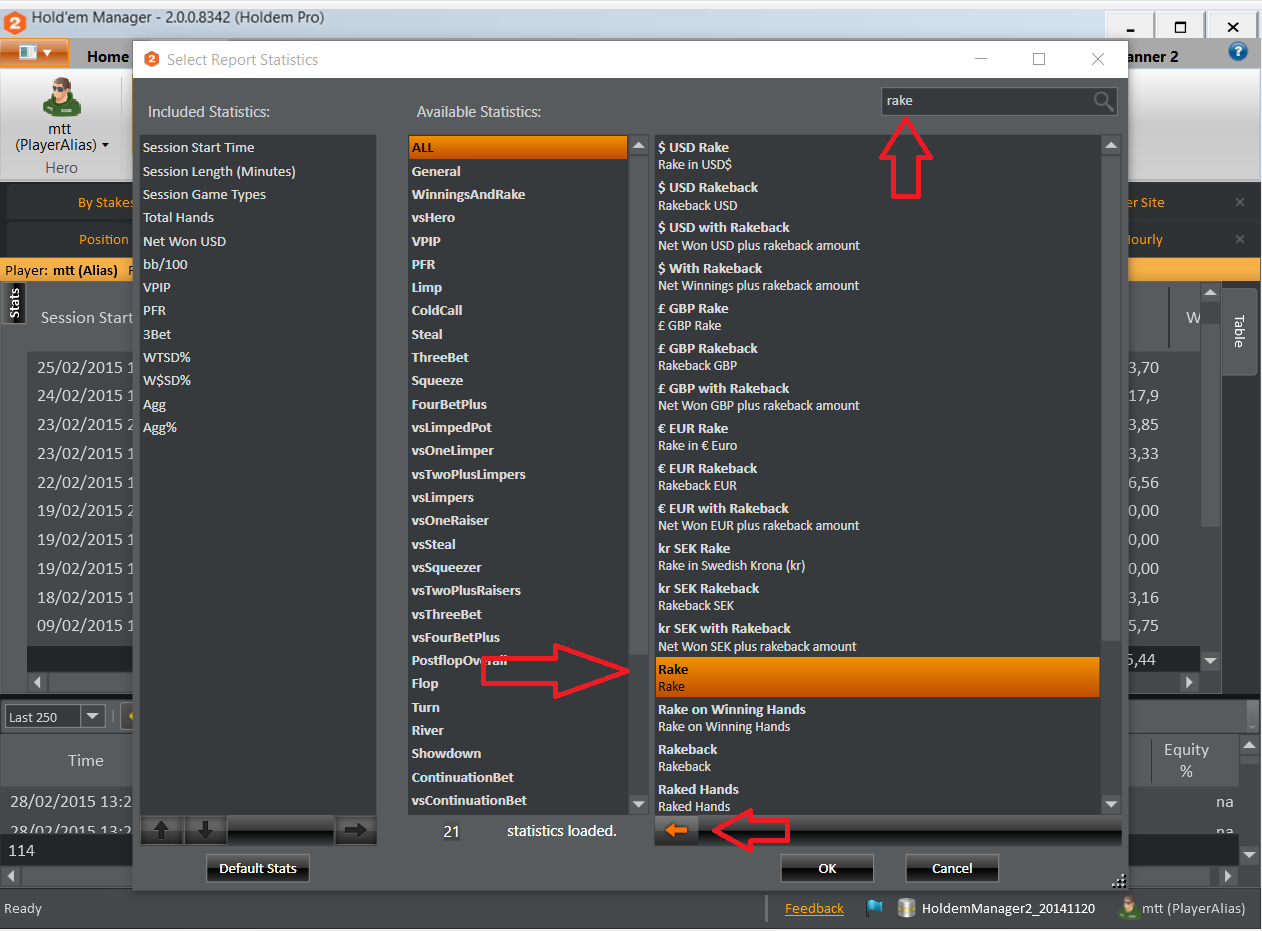Select bb/100 in Included Statistics
The width and height of the screenshot is (1262, 931).
(257, 264)
